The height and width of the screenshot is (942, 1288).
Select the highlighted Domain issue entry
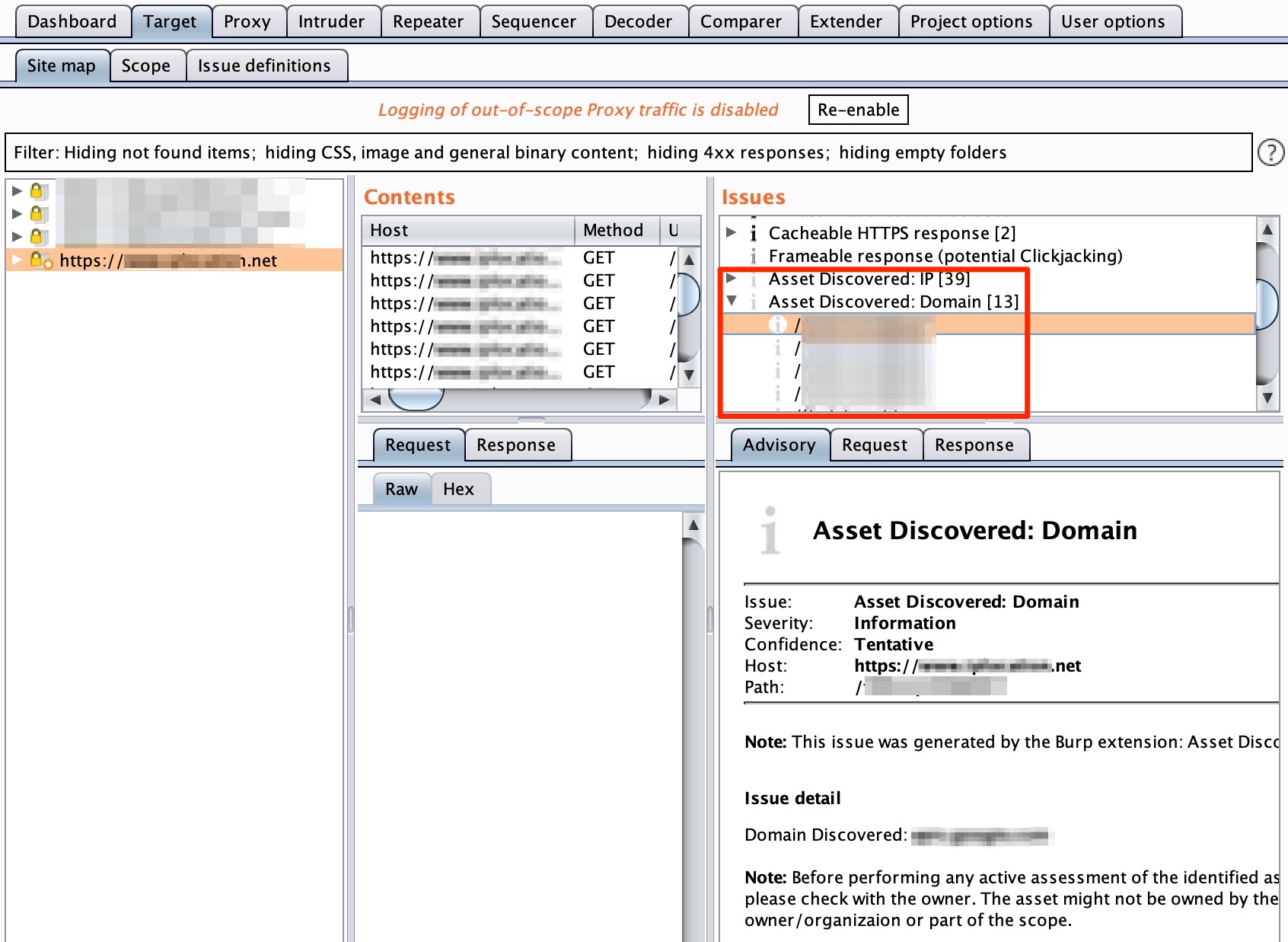[987, 324]
